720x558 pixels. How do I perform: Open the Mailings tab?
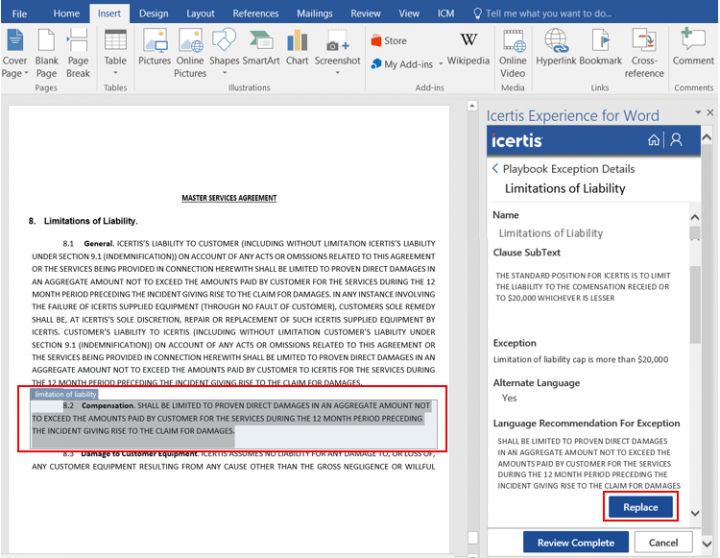pos(315,14)
